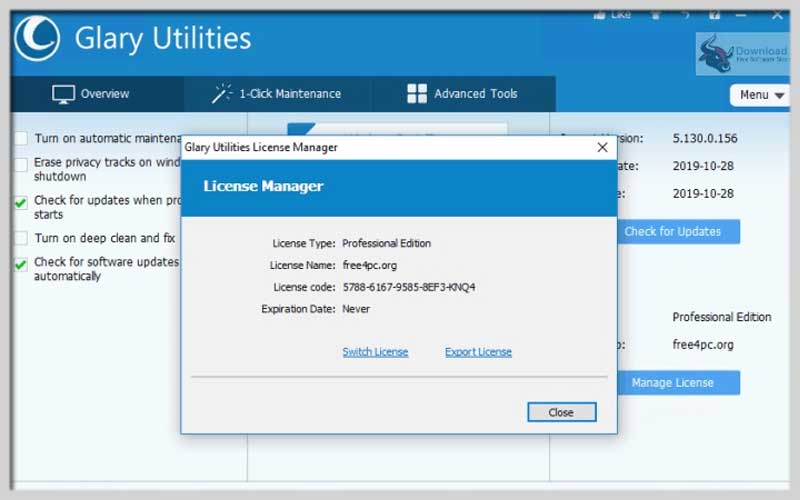Toggle erase privacy tracks on shutdown checkbox
Screen dimensions: 800x500
tap(21, 165)
